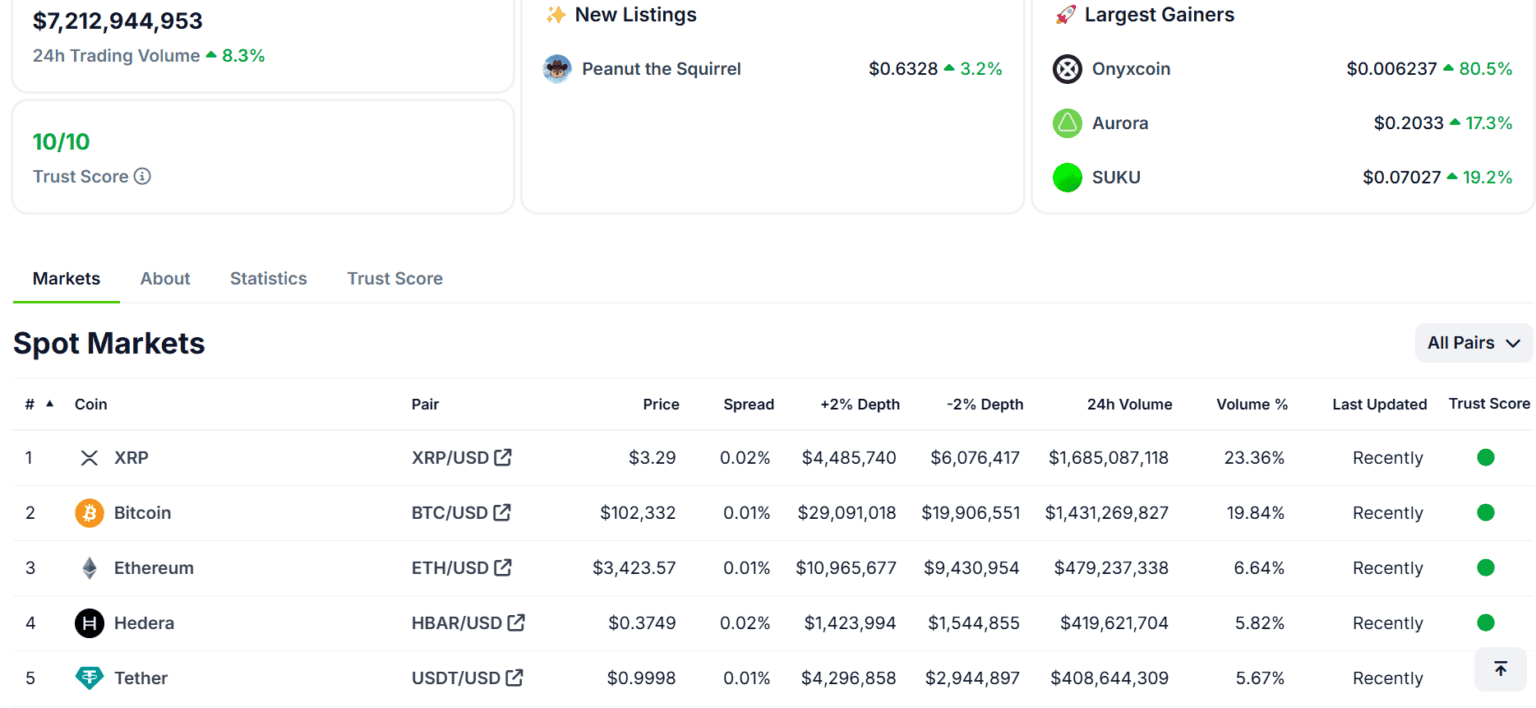The image size is (1536, 708).
Task: Sort by +2% Depth column header
Action: coord(860,404)
